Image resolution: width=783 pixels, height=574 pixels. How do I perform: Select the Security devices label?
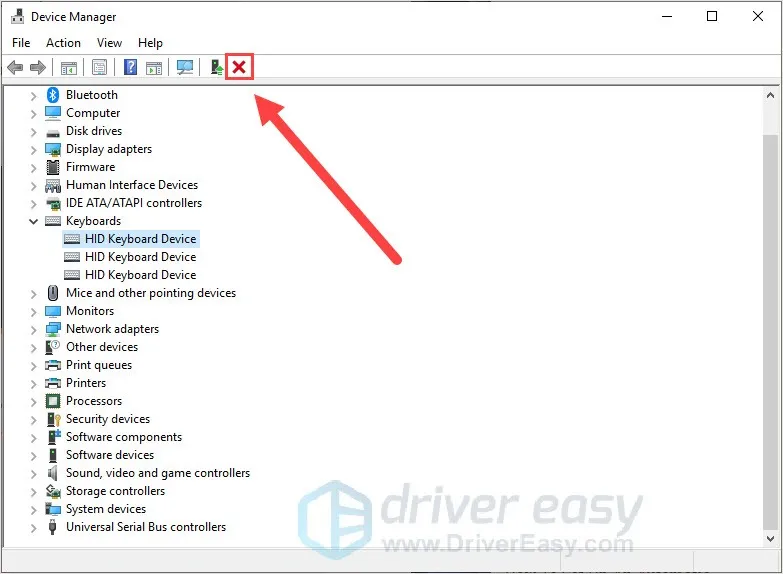pos(108,419)
